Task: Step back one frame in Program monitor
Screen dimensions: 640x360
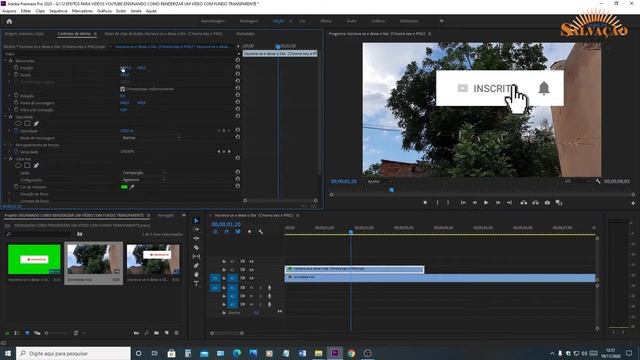Action: click(474, 202)
